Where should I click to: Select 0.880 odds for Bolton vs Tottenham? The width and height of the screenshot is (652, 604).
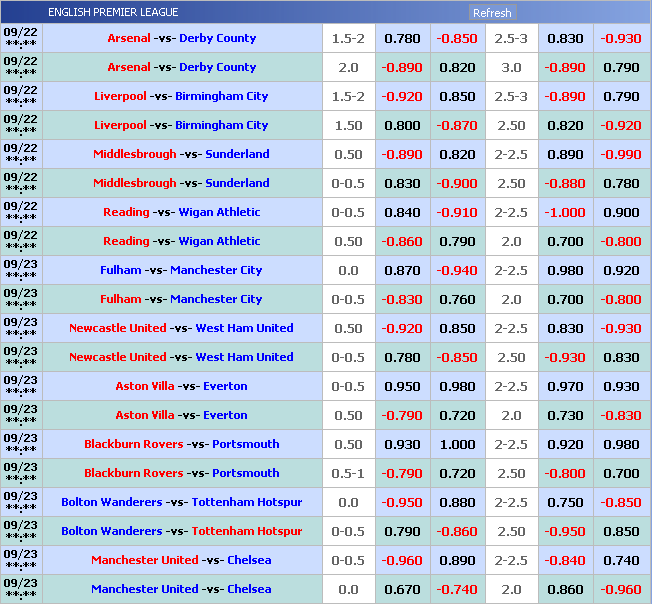pos(456,502)
